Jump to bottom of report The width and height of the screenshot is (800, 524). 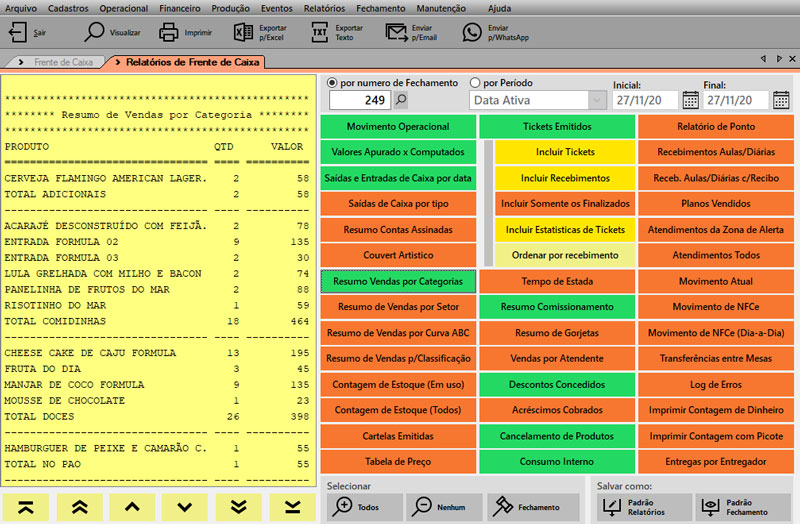(x=292, y=507)
